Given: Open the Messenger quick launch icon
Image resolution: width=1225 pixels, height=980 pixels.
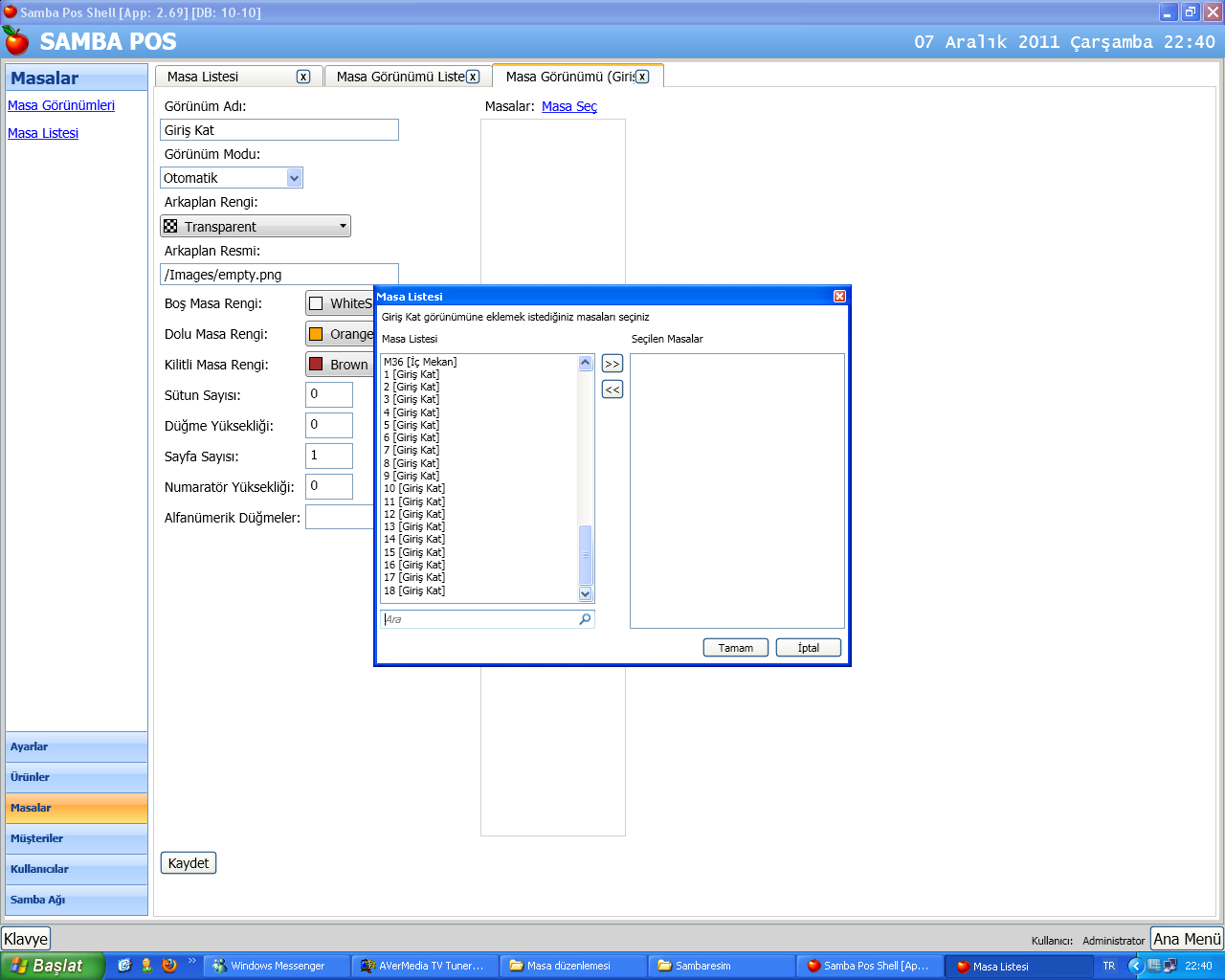Looking at the screenshot, I should (146, 966).
